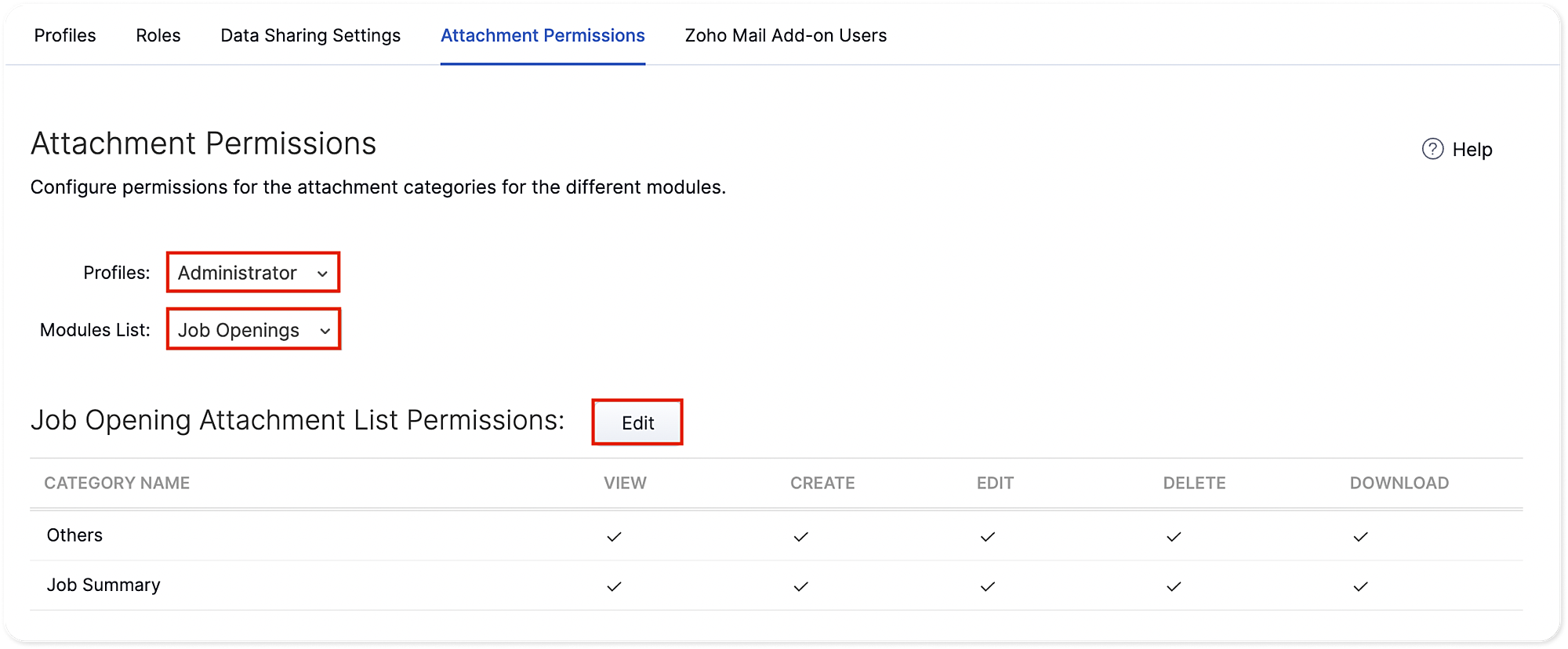Viewport: 1568px width, 649px height.
Task: Click the Download checkmark for Job Summary
Action: click(1360, 586)
